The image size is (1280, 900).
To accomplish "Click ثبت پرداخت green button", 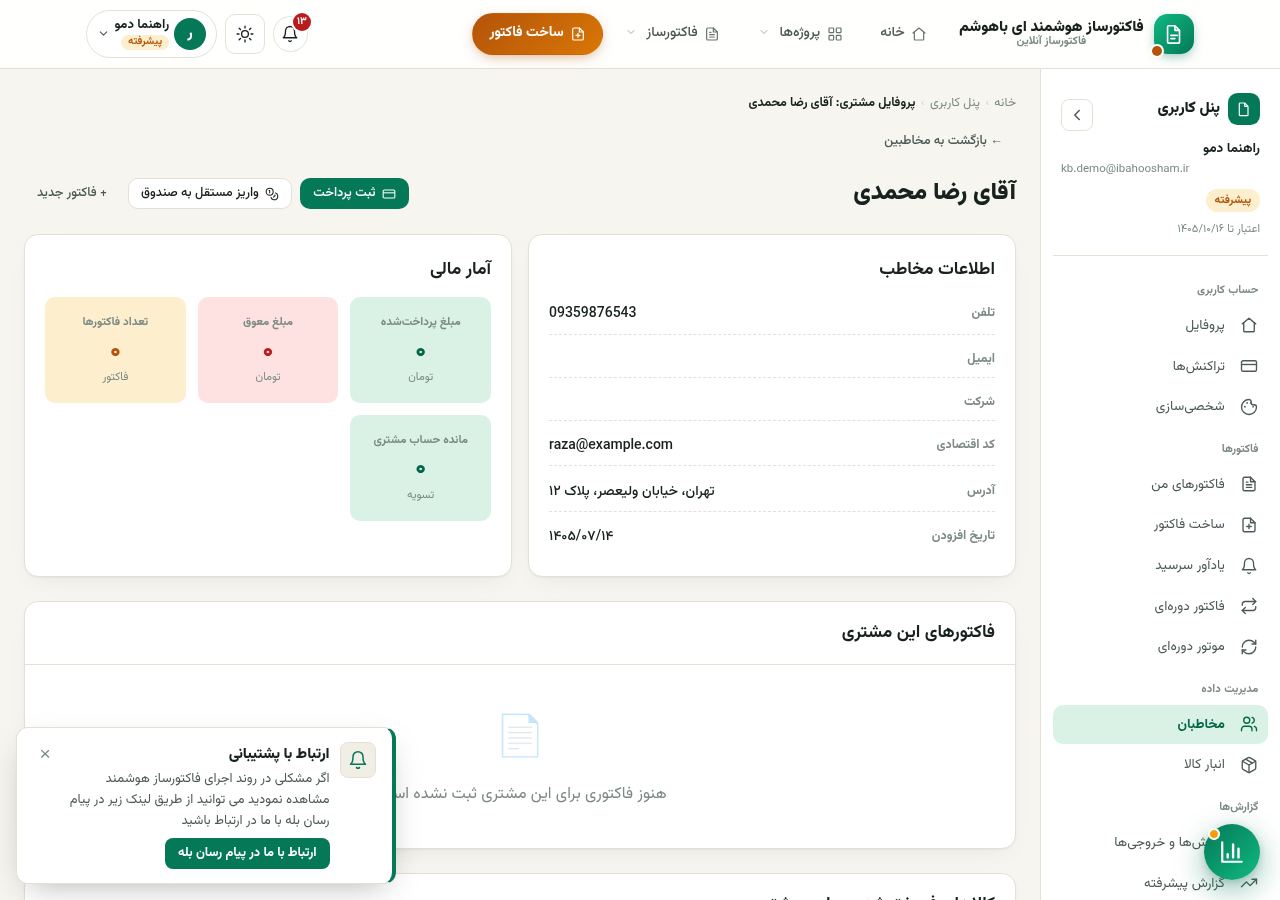I will tap(354, 193).
